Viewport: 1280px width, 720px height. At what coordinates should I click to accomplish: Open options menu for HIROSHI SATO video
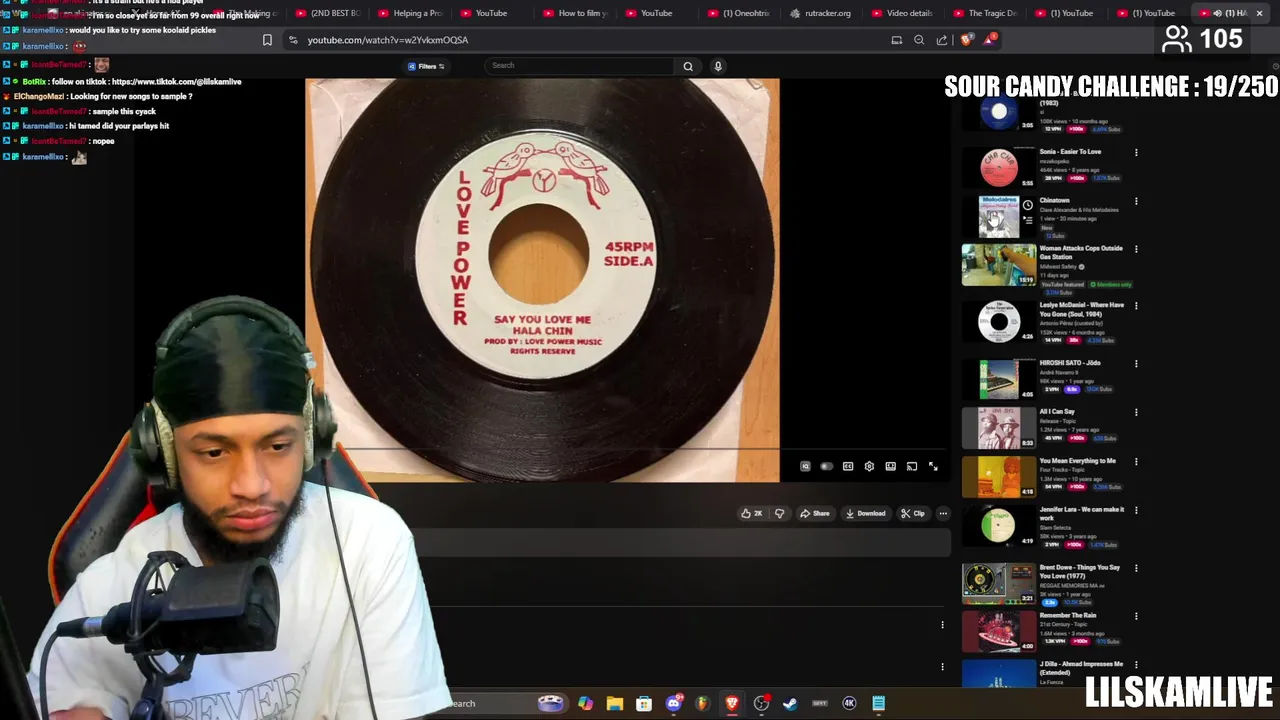1136,364
